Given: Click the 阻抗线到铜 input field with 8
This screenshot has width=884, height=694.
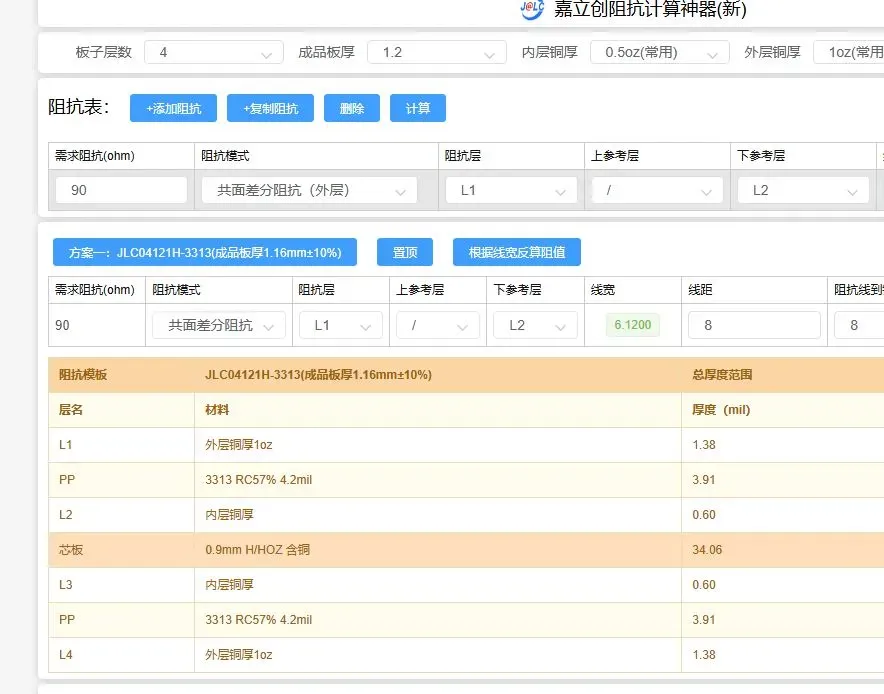Looking at the screenshot, I should (859, 325).
